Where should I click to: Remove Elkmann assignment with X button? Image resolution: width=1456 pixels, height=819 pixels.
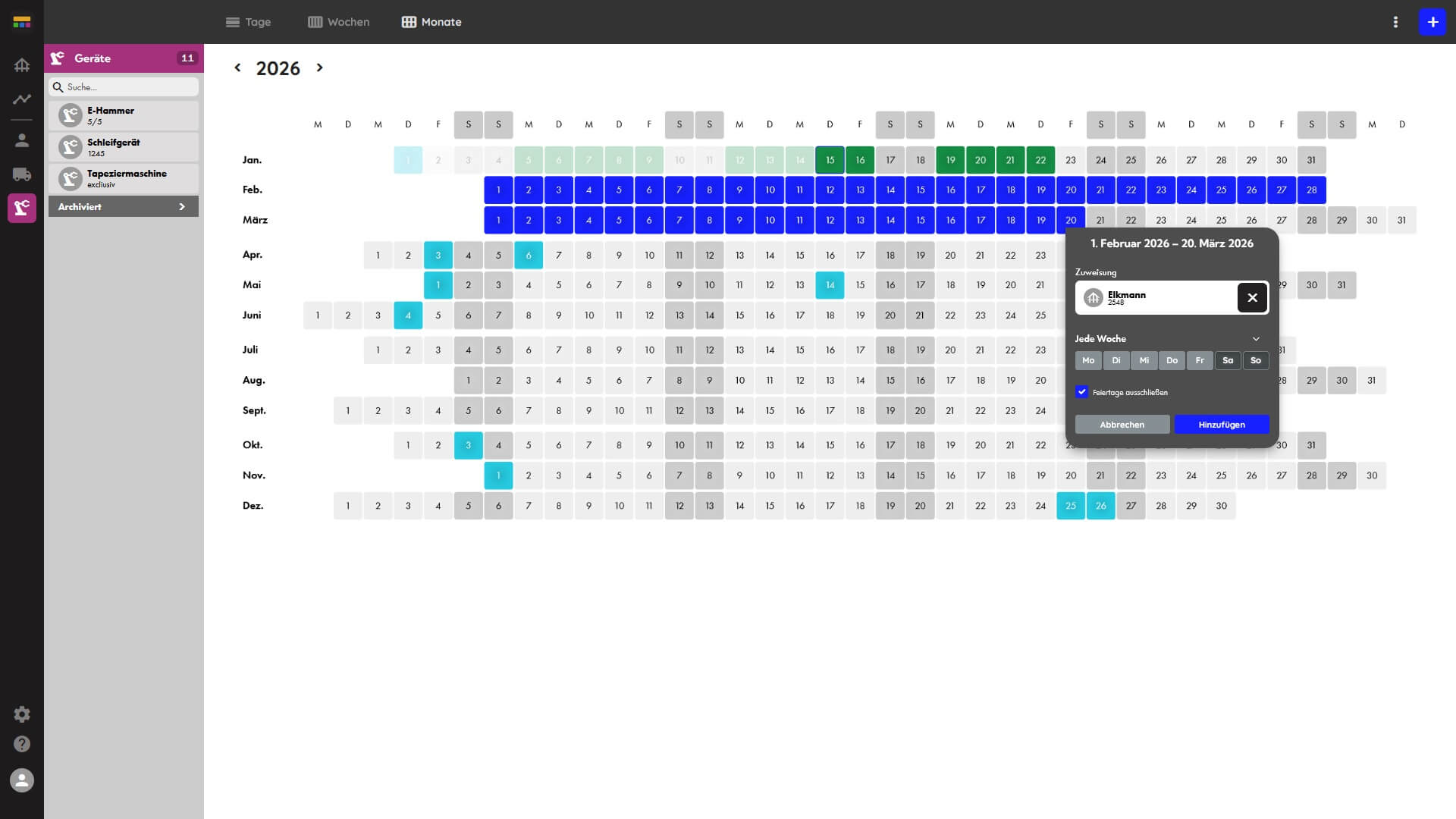(x=1252, y=298)
